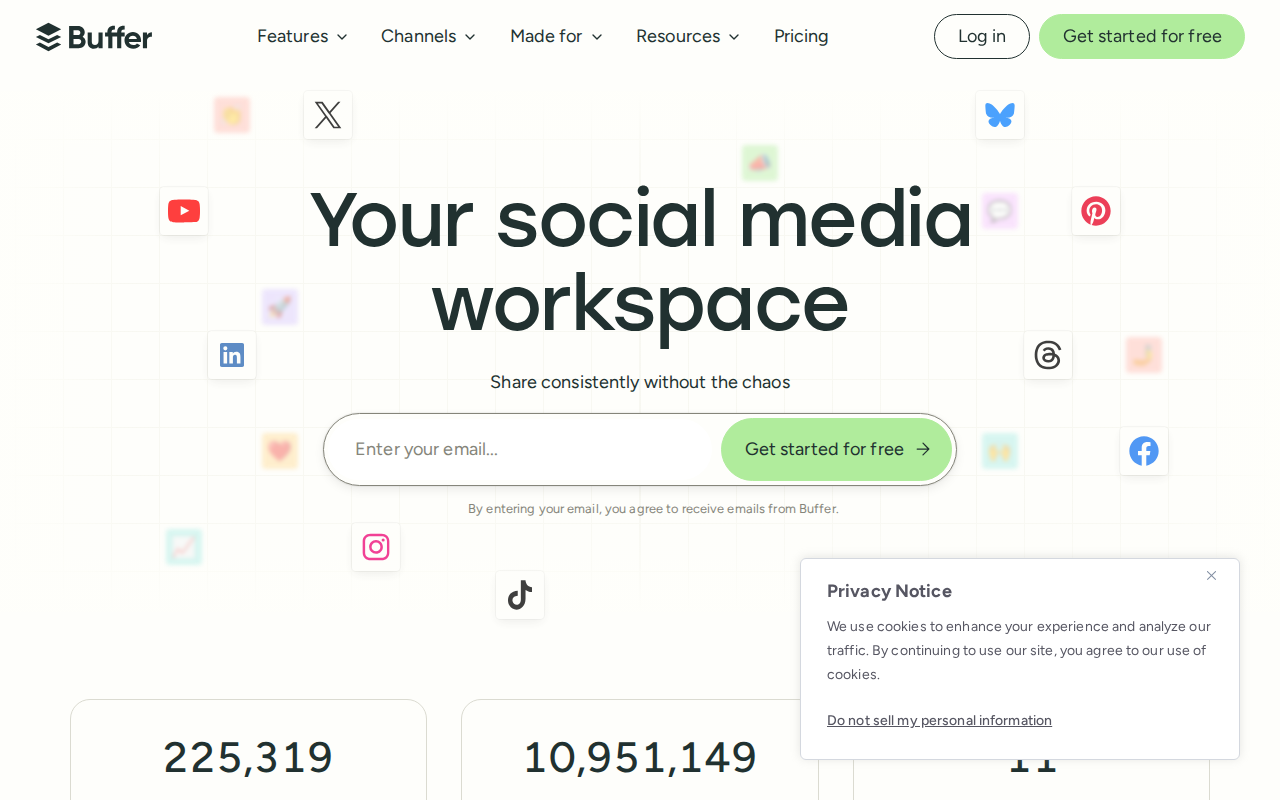Click the LinkedIn icon
Viewport: 1280px width, 800px height.
coord(231,354)
